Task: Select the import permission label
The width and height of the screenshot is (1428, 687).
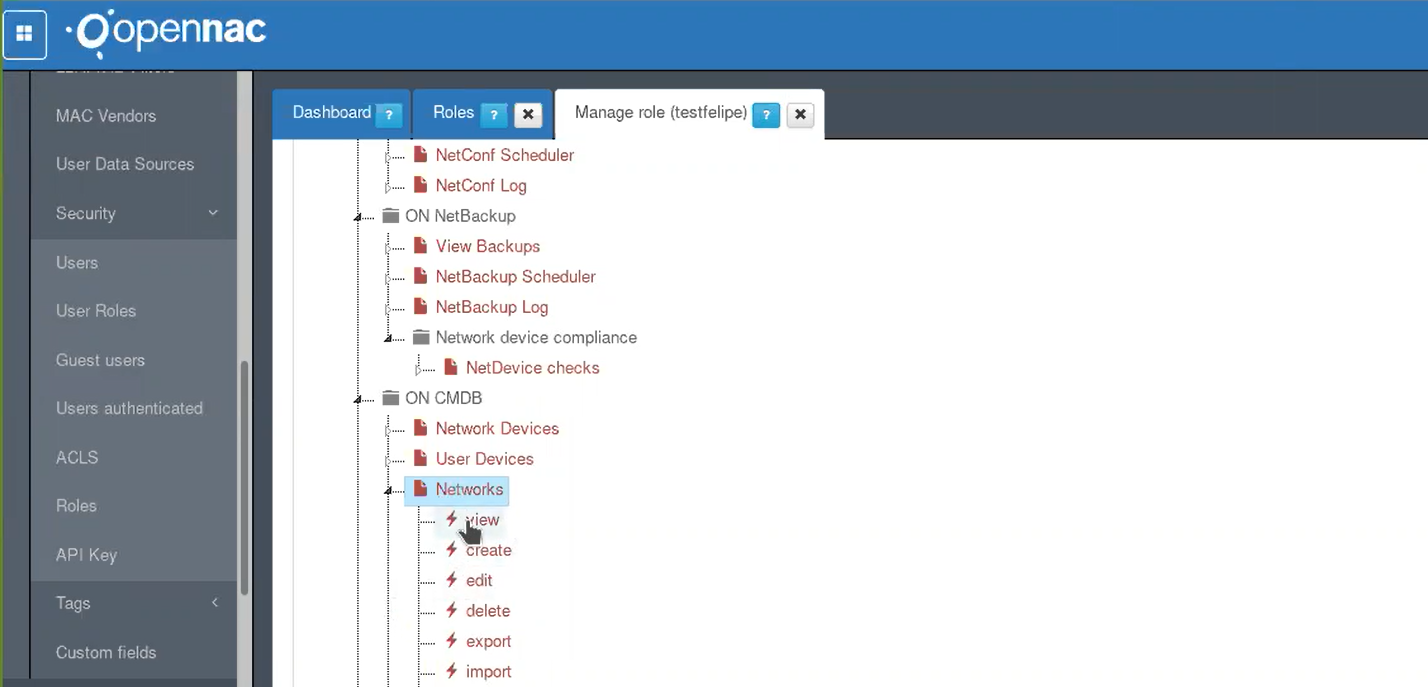Action: [489, 671]
